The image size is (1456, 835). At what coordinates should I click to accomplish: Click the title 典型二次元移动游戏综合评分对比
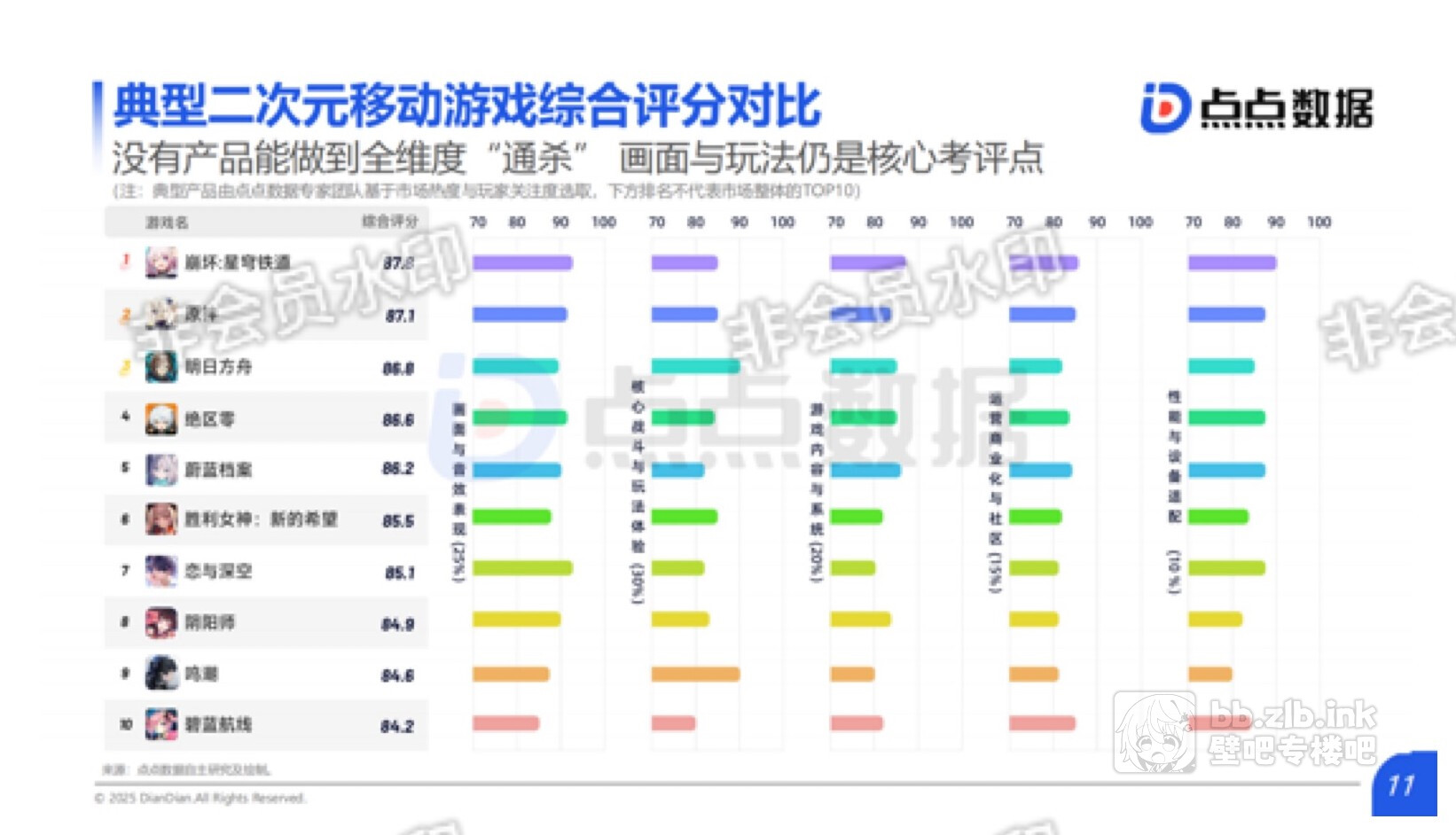tap(467, 105)
